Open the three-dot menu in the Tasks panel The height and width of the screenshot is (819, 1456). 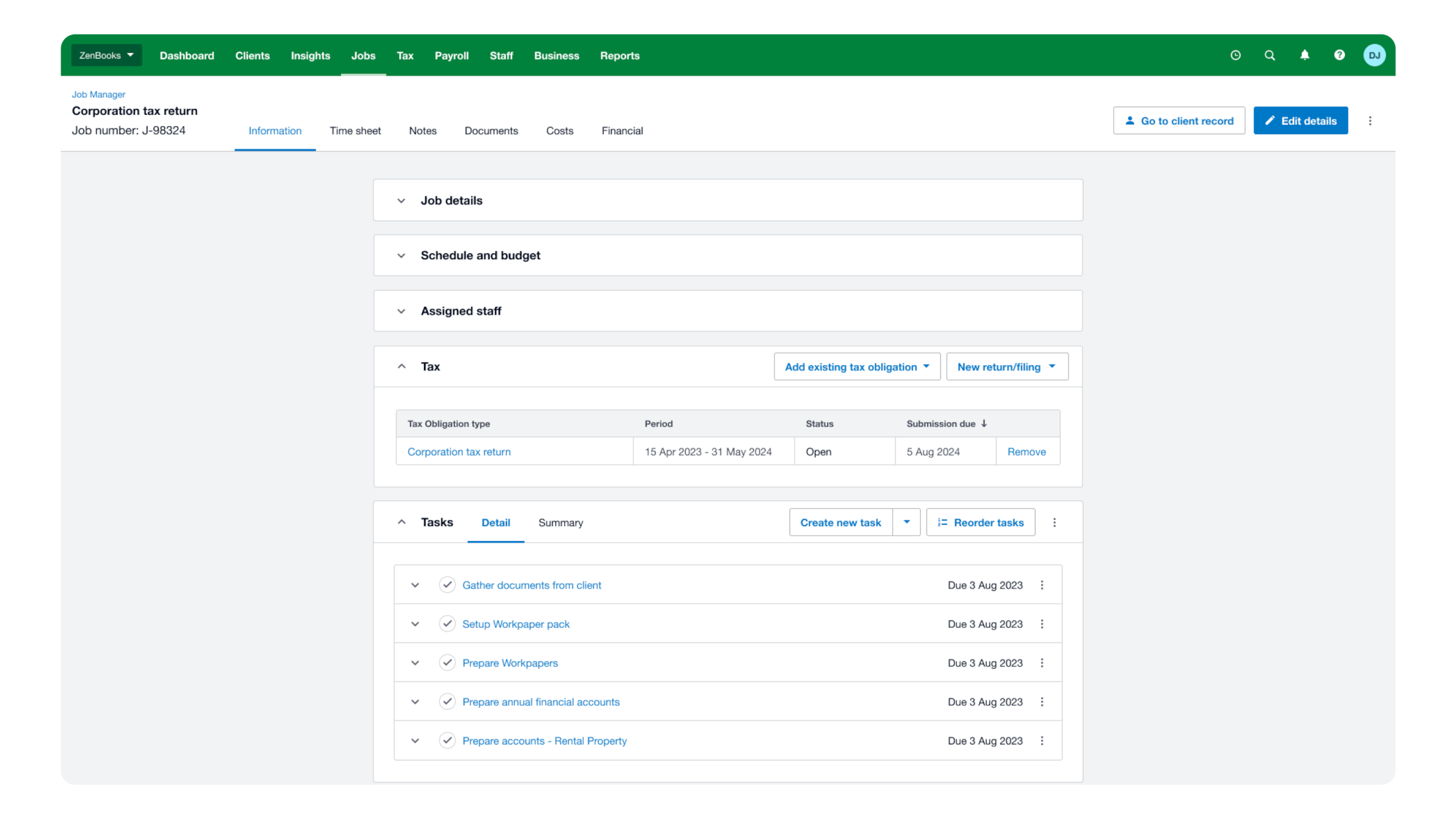(x=1054, y=522)
